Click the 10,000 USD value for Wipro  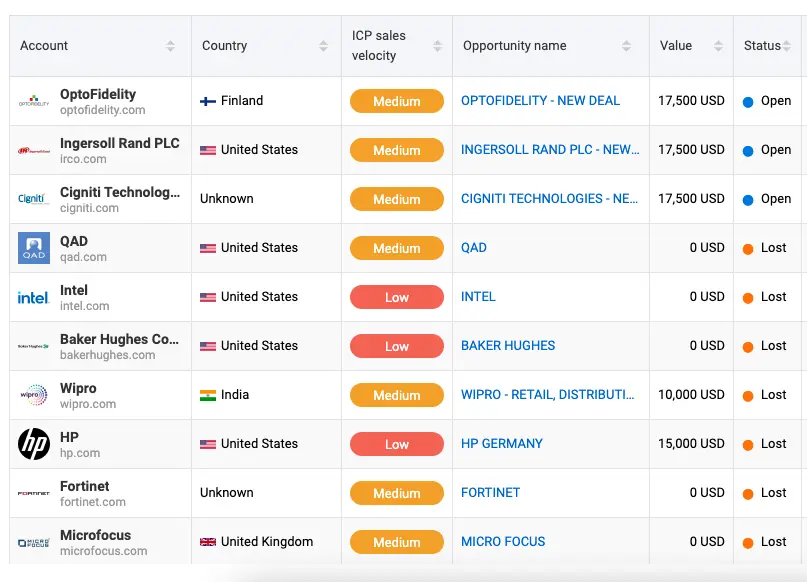(x=691, y=395)
